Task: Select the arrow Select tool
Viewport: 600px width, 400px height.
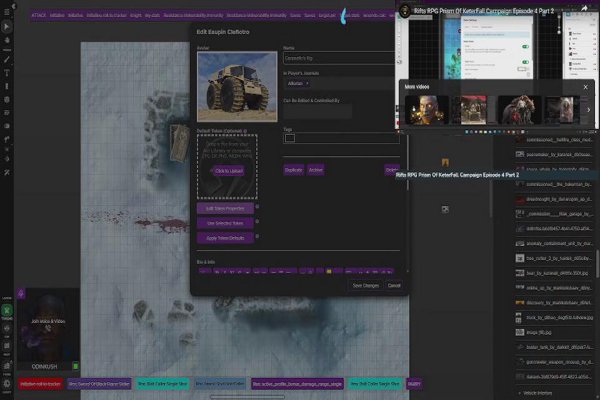Action: (7, 27)
